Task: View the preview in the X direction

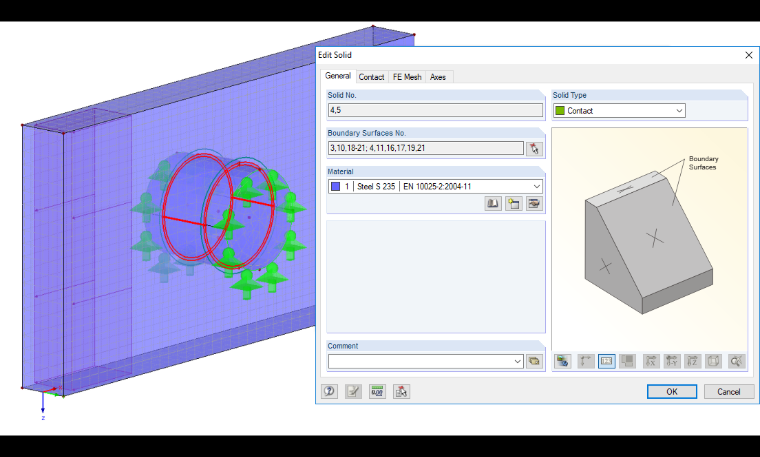Action: pos(651,361)
